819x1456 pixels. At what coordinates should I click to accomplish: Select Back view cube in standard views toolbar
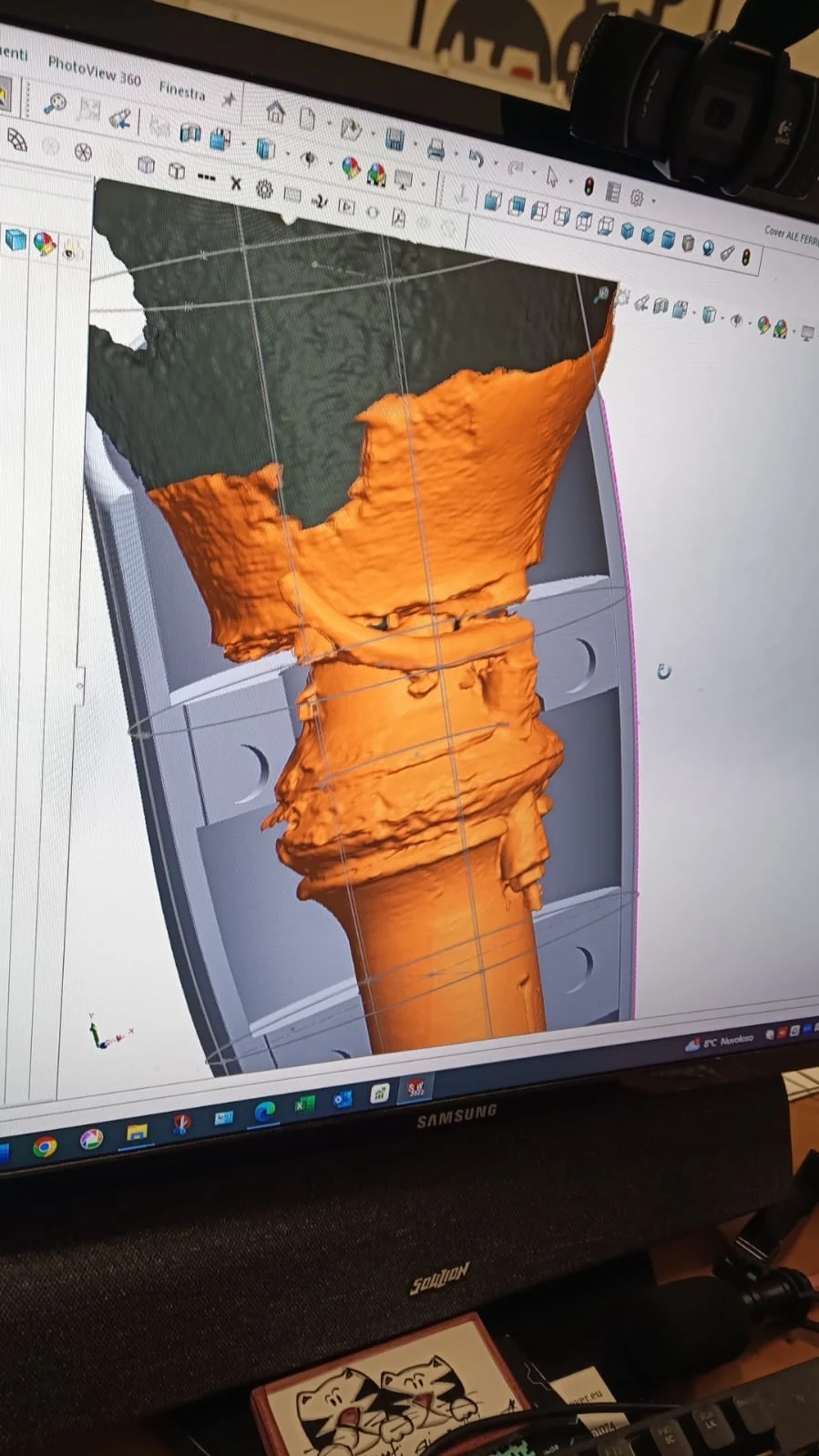pos(517,206)
